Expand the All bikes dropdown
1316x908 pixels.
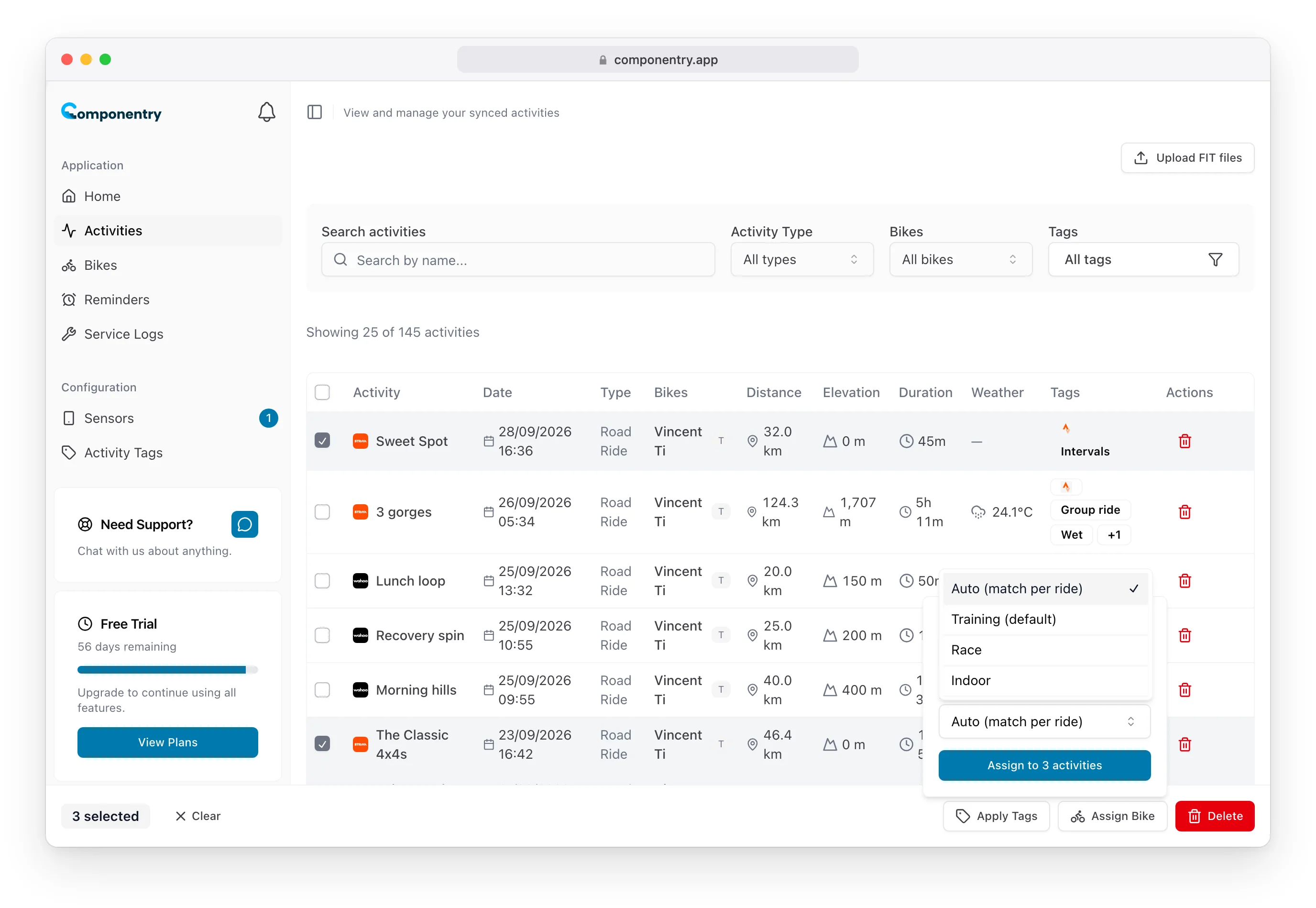pos(961,259)
